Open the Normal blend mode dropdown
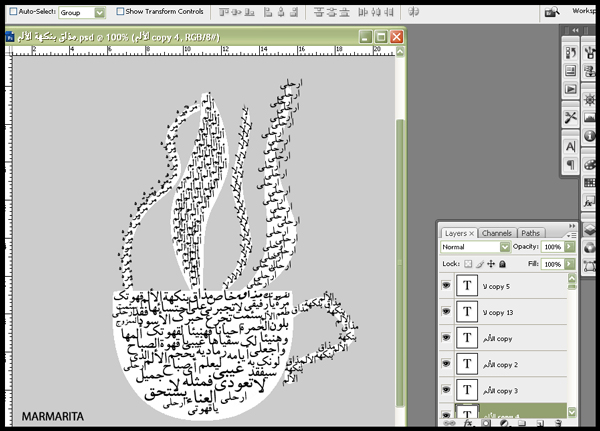Screen dimensions: 600x431 point(504,246)
